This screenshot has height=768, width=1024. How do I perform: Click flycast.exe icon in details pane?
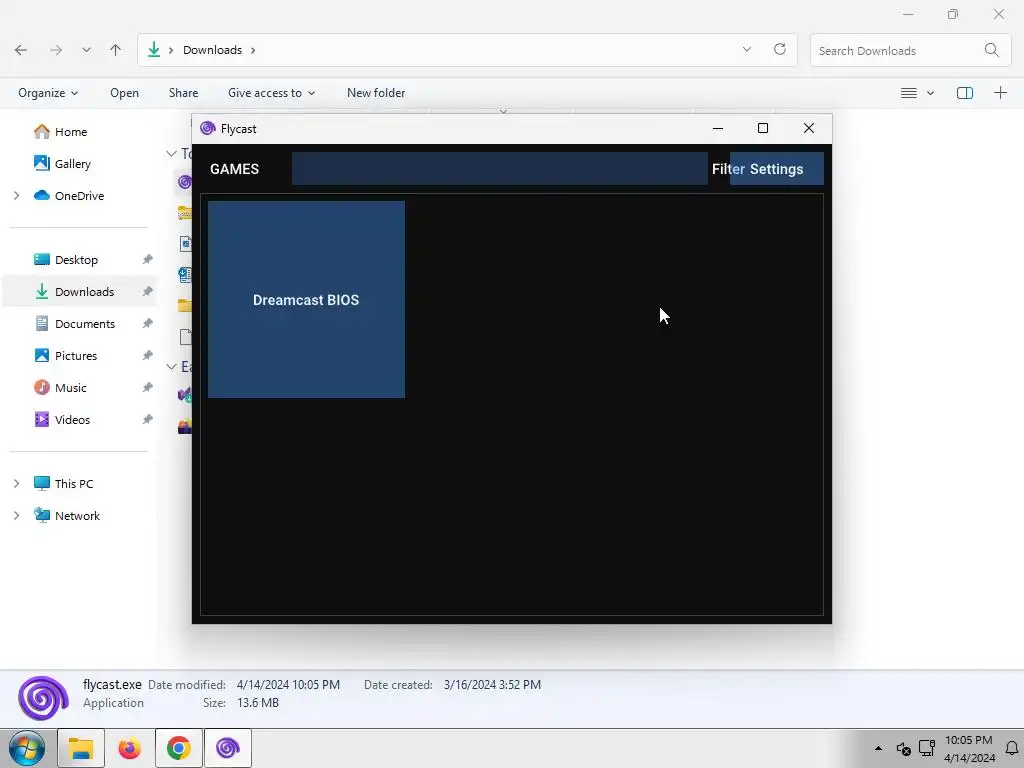43,697
